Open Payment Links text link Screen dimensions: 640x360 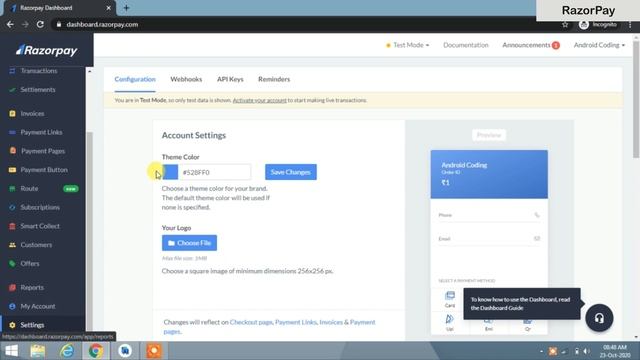[296, 322]
